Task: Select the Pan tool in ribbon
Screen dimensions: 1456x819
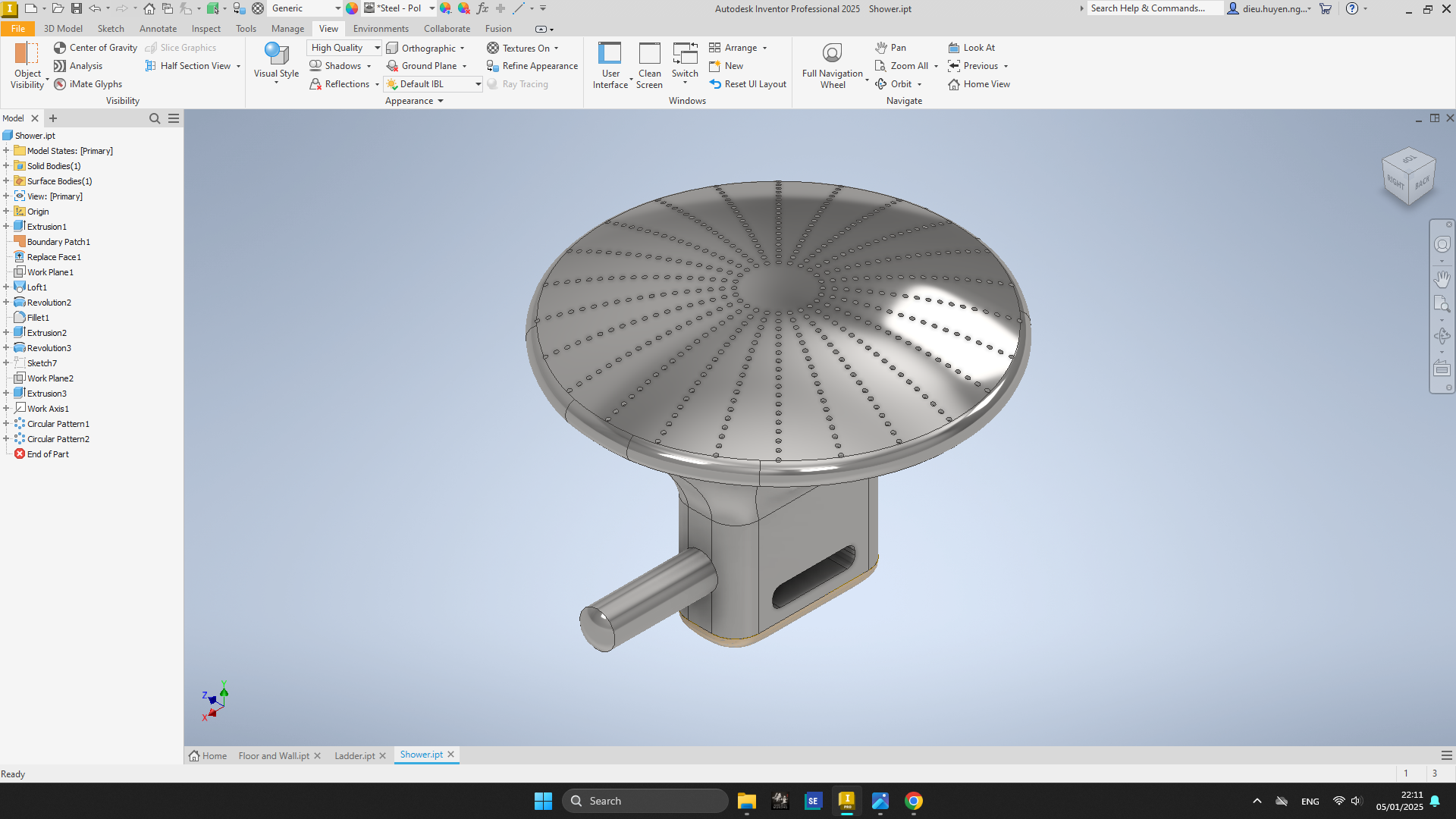Action: pos(890,48)
